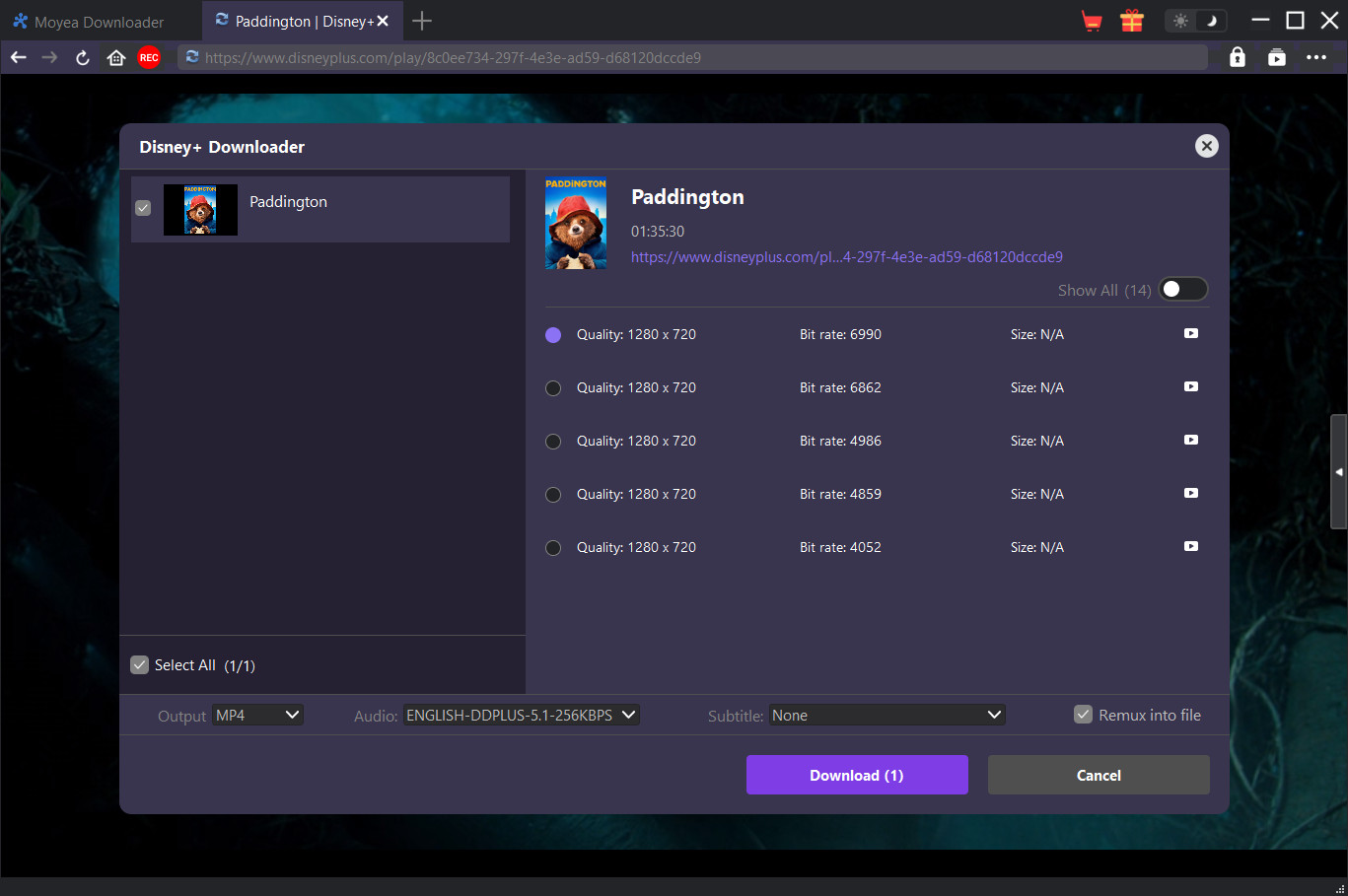This screenshot has height=896, width=1348.
Task: Select the bit rate 4052 quality option
Action: (x=553, y=548)
